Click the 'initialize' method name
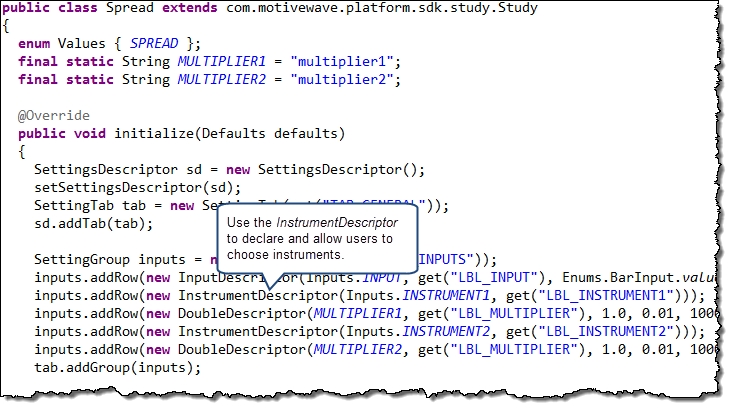Viewport: 732px width, 408px height. [154, 134]
